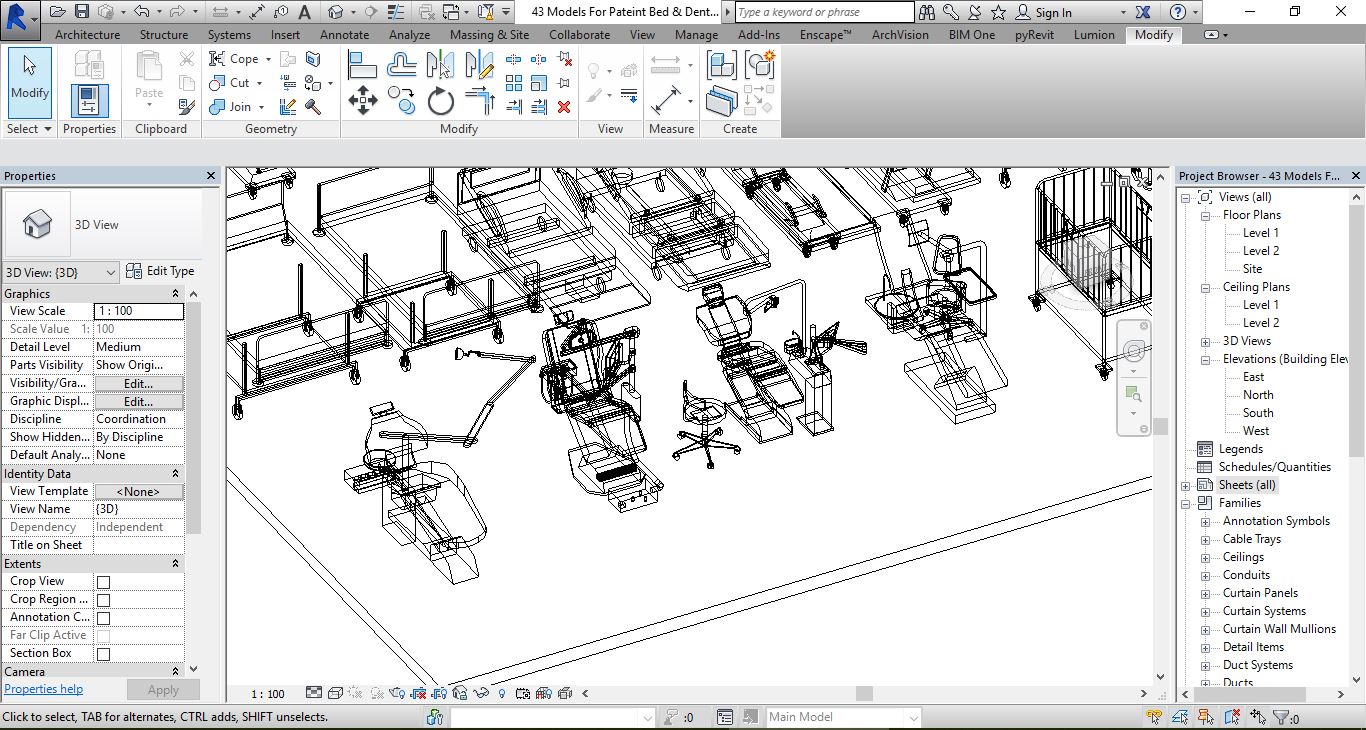Select the Move tool in Modify panel
Image resolution: width=1366 pixels, height=730 pixels.
click(362, 100)
